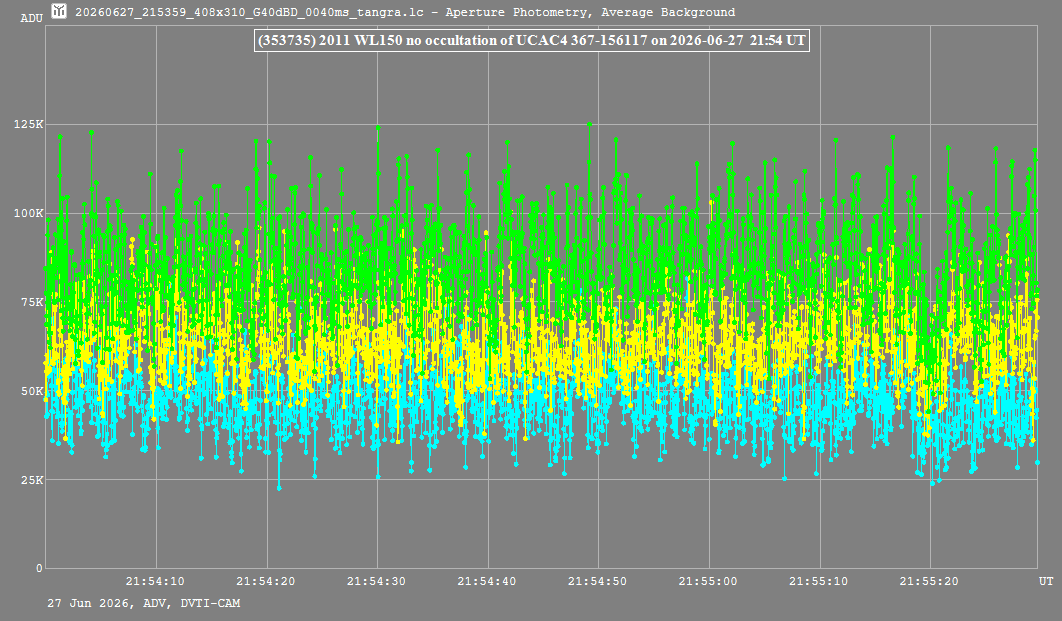Click the 50K y-axis tick label

click(x=32, y=391)
